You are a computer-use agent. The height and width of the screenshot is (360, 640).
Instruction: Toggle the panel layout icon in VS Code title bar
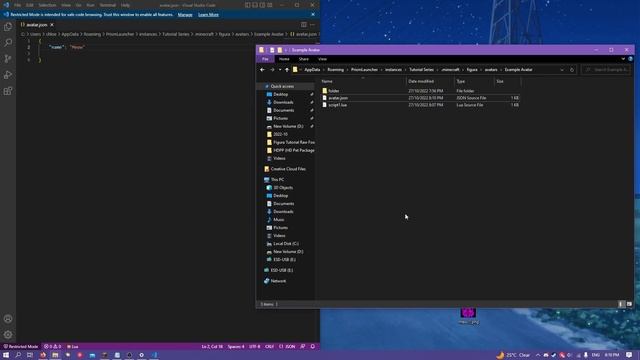coord(255,5)
